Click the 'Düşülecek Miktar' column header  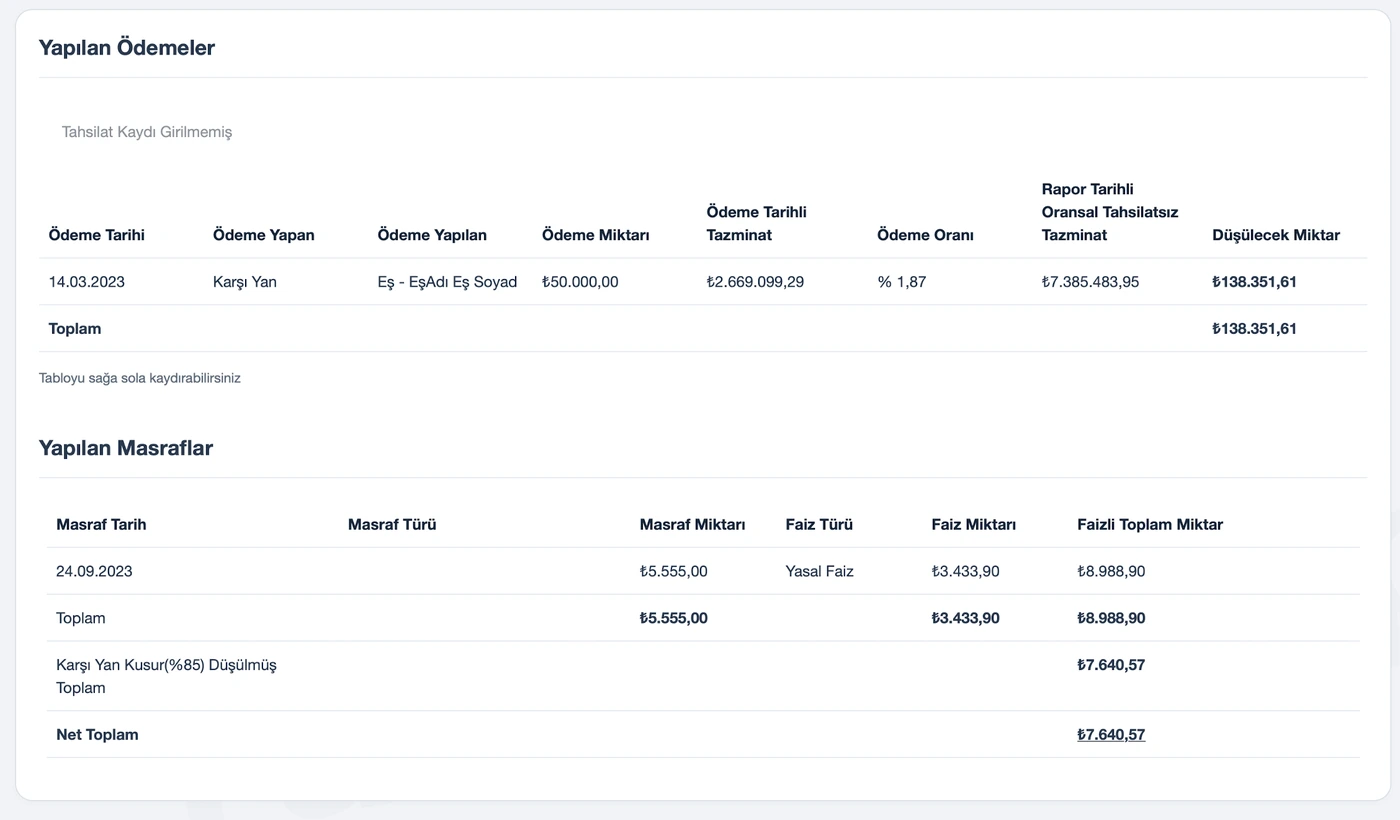pyautogui.click(x=1276, y=235)
